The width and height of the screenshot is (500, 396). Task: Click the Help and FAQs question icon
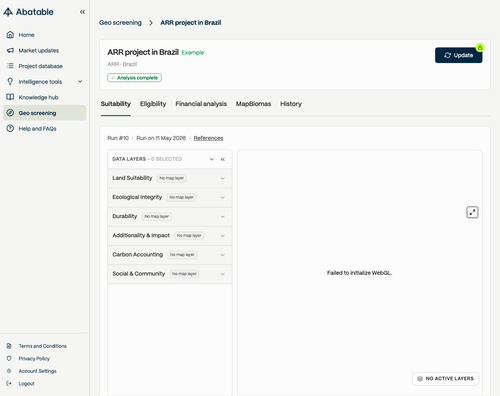[10, 128]
